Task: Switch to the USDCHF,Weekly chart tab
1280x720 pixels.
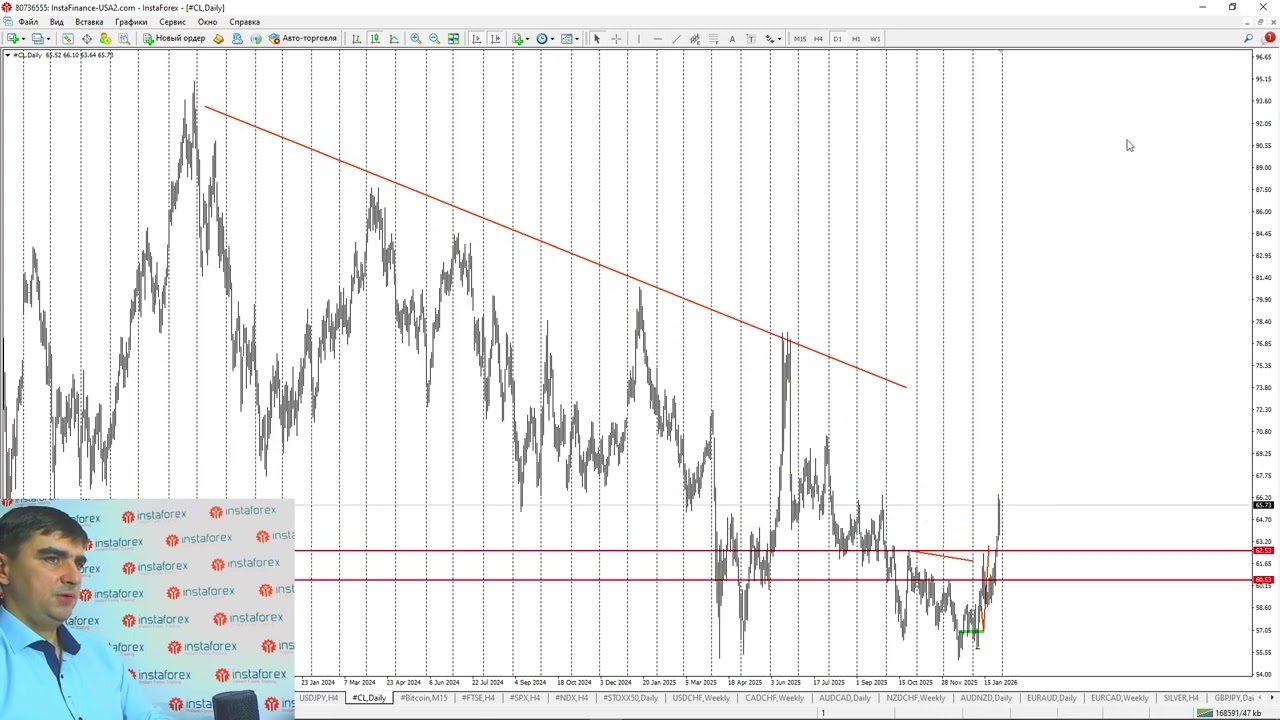Action: tap(701, 698)
